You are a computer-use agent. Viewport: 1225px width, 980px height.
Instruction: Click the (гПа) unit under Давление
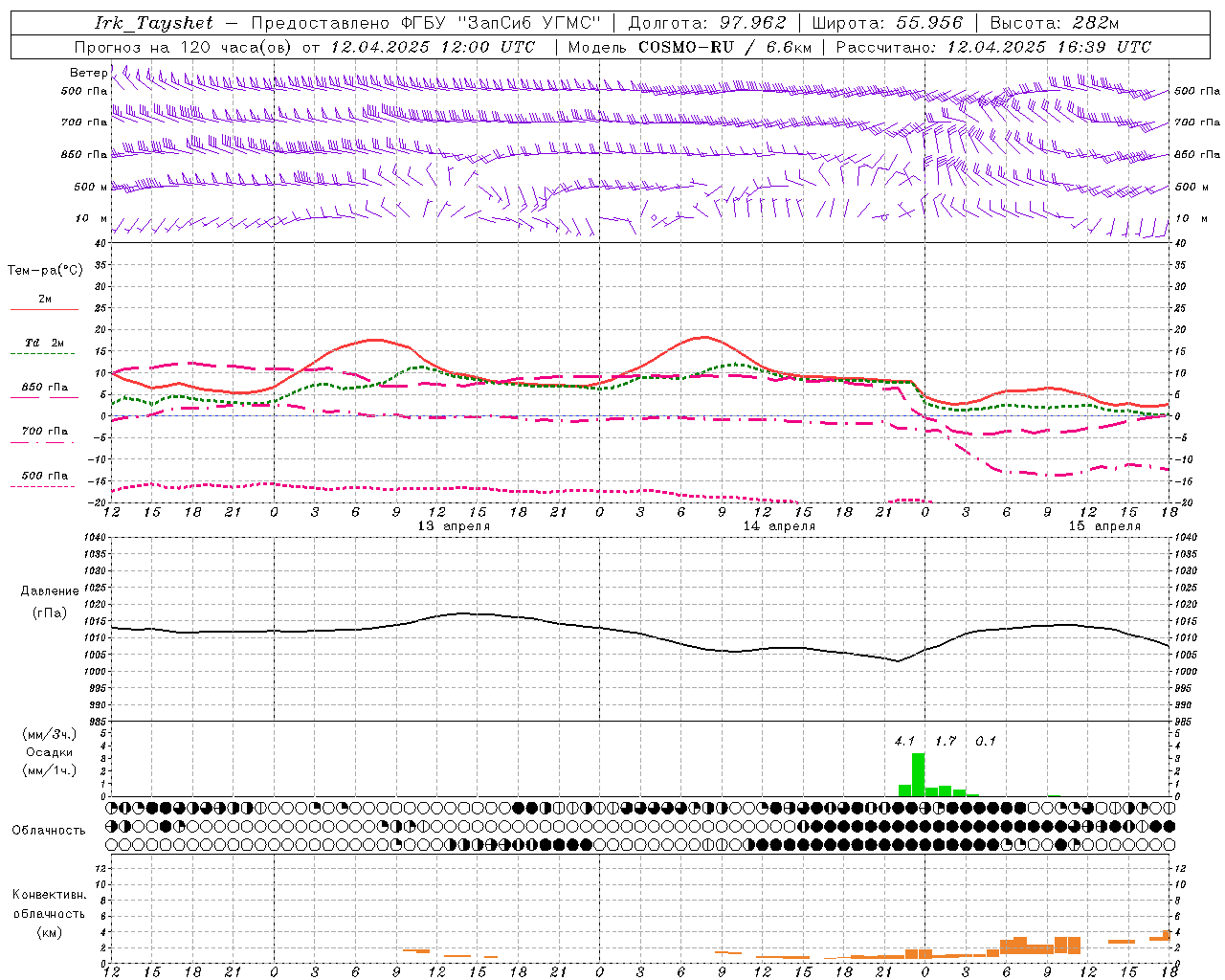(49, 613)
